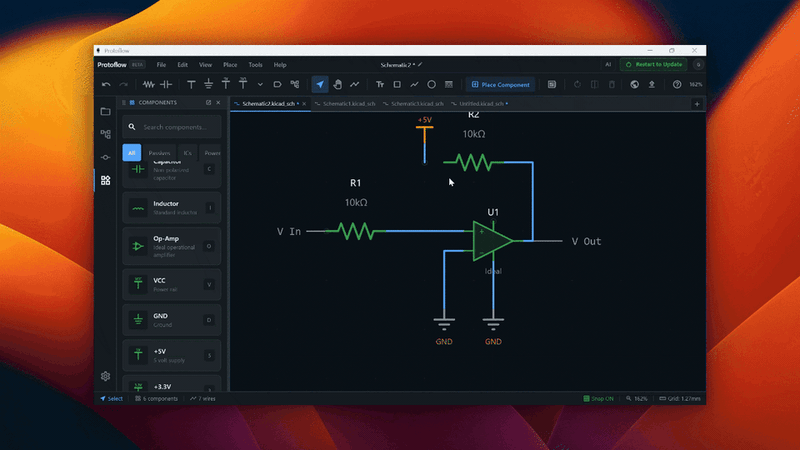Activate the Select arrow tool
The width and height of the screenshot is (800, 450).
coord(320,85)
